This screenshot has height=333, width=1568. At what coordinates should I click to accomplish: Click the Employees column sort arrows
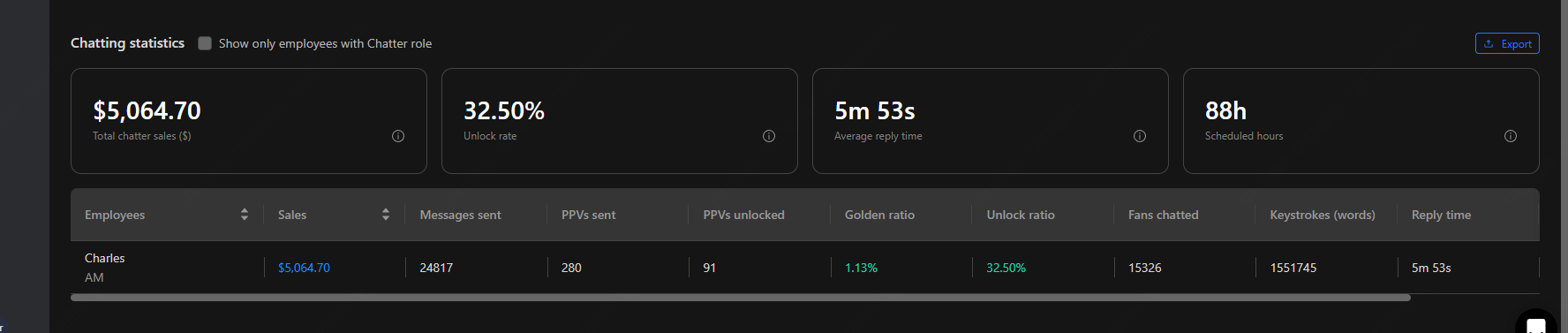point(245,215)
